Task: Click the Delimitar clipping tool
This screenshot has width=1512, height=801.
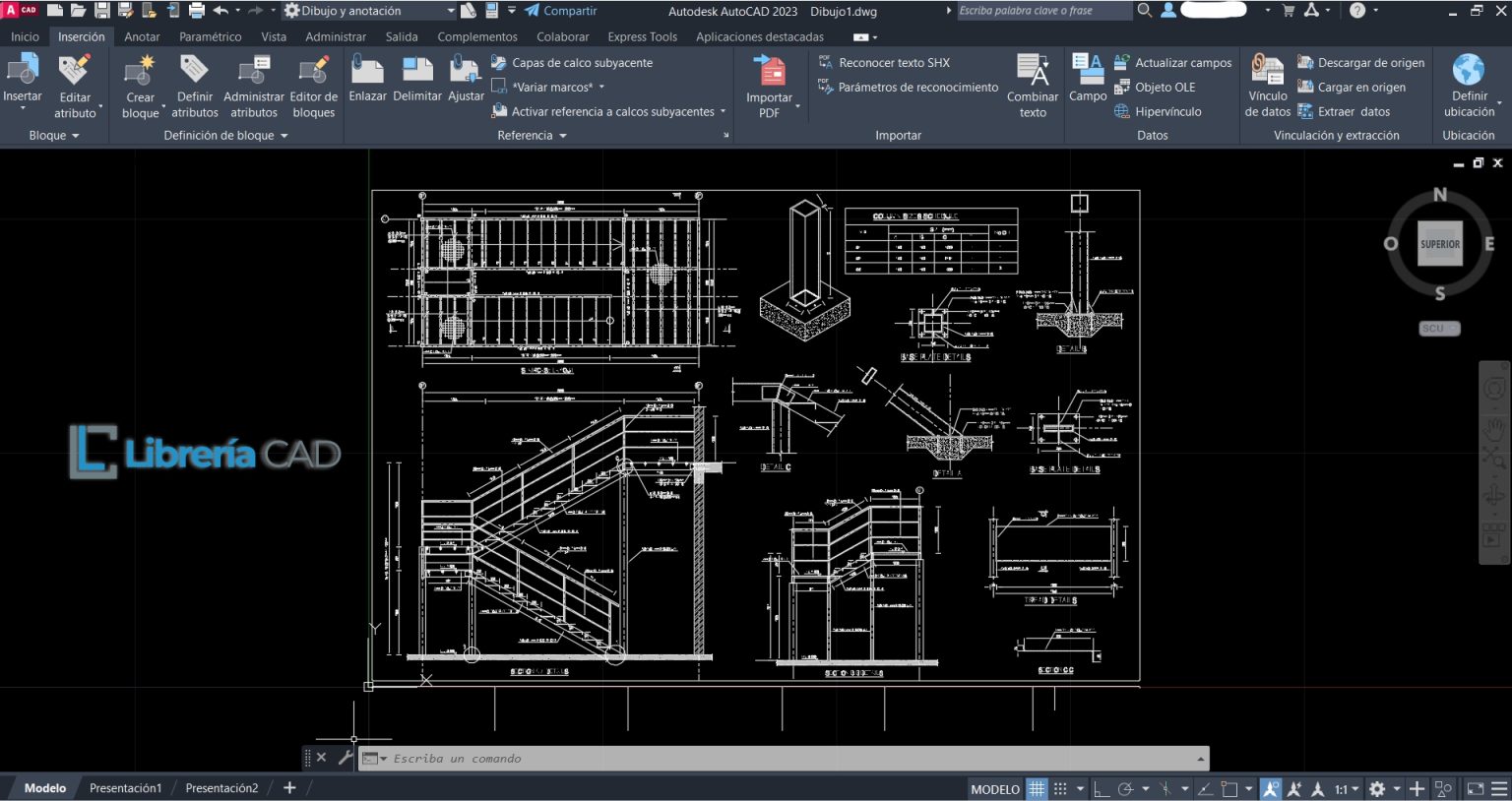Action: 416,79
